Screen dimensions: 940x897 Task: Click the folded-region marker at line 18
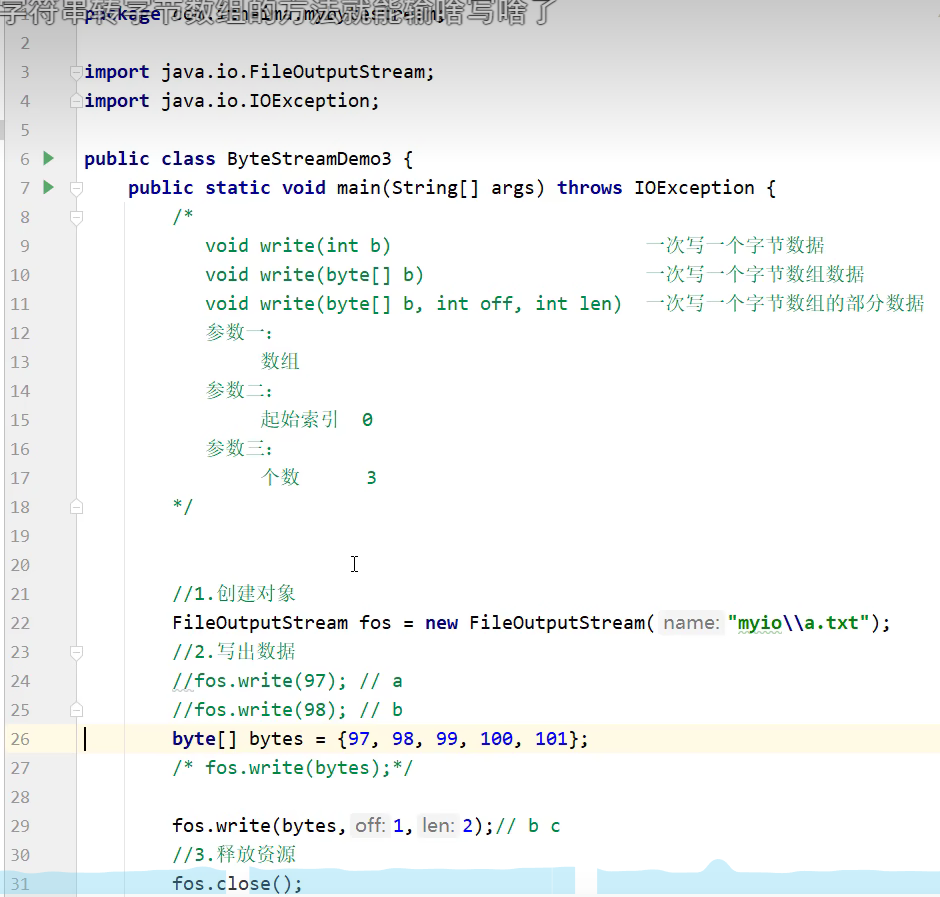pyautogui.click(x=75, y=507)
